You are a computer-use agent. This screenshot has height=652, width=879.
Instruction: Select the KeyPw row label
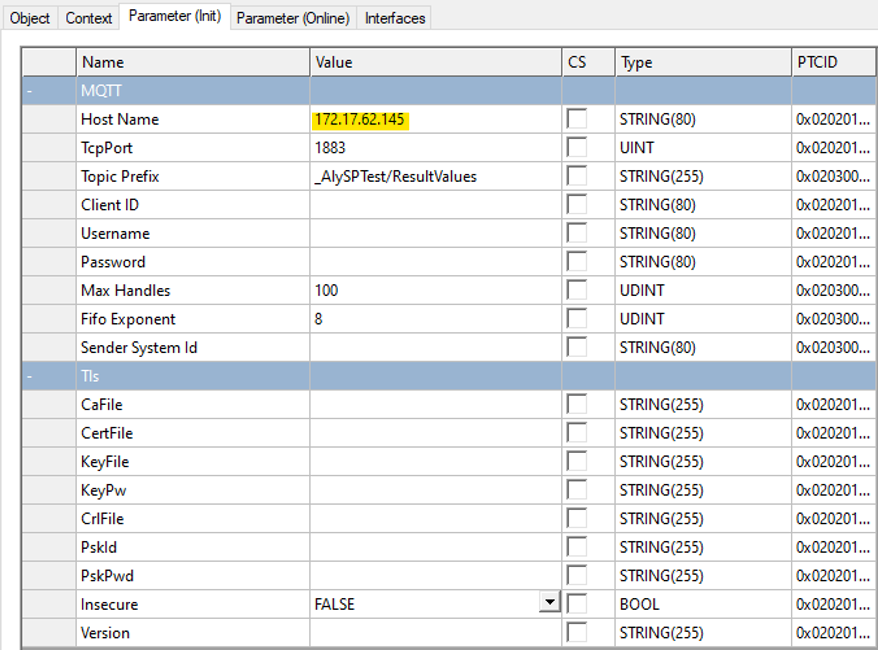[x=104, y=491]
